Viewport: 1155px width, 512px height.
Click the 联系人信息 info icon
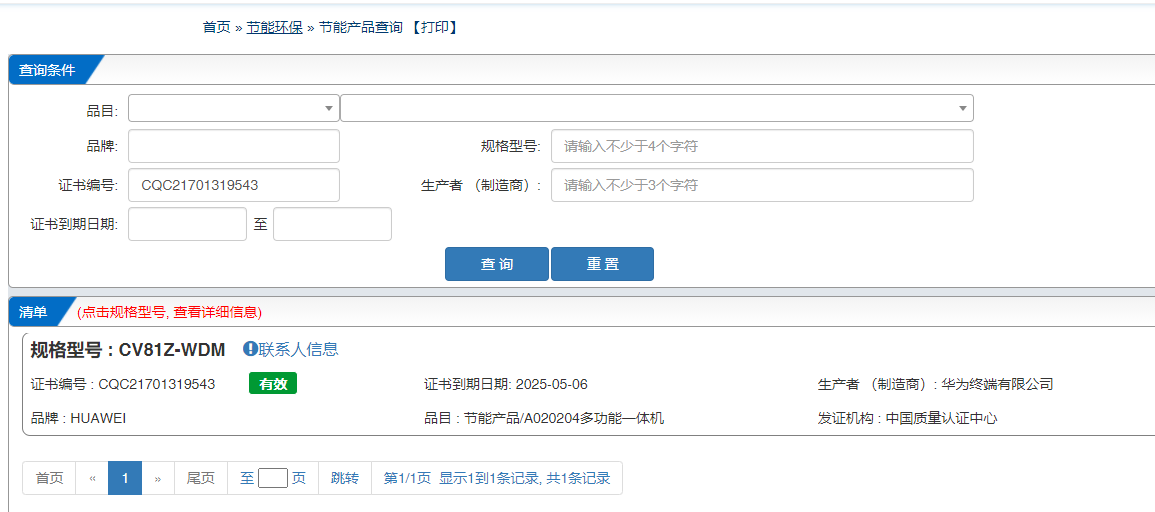[x=250, y=348]
